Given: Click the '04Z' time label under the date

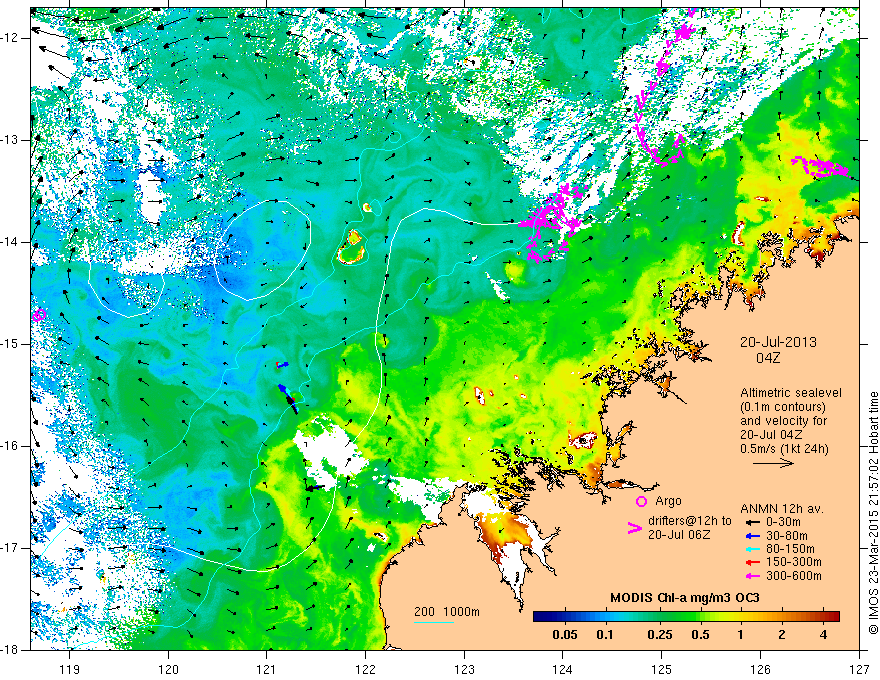Looking at the screenshot, I should coord(768,358).
